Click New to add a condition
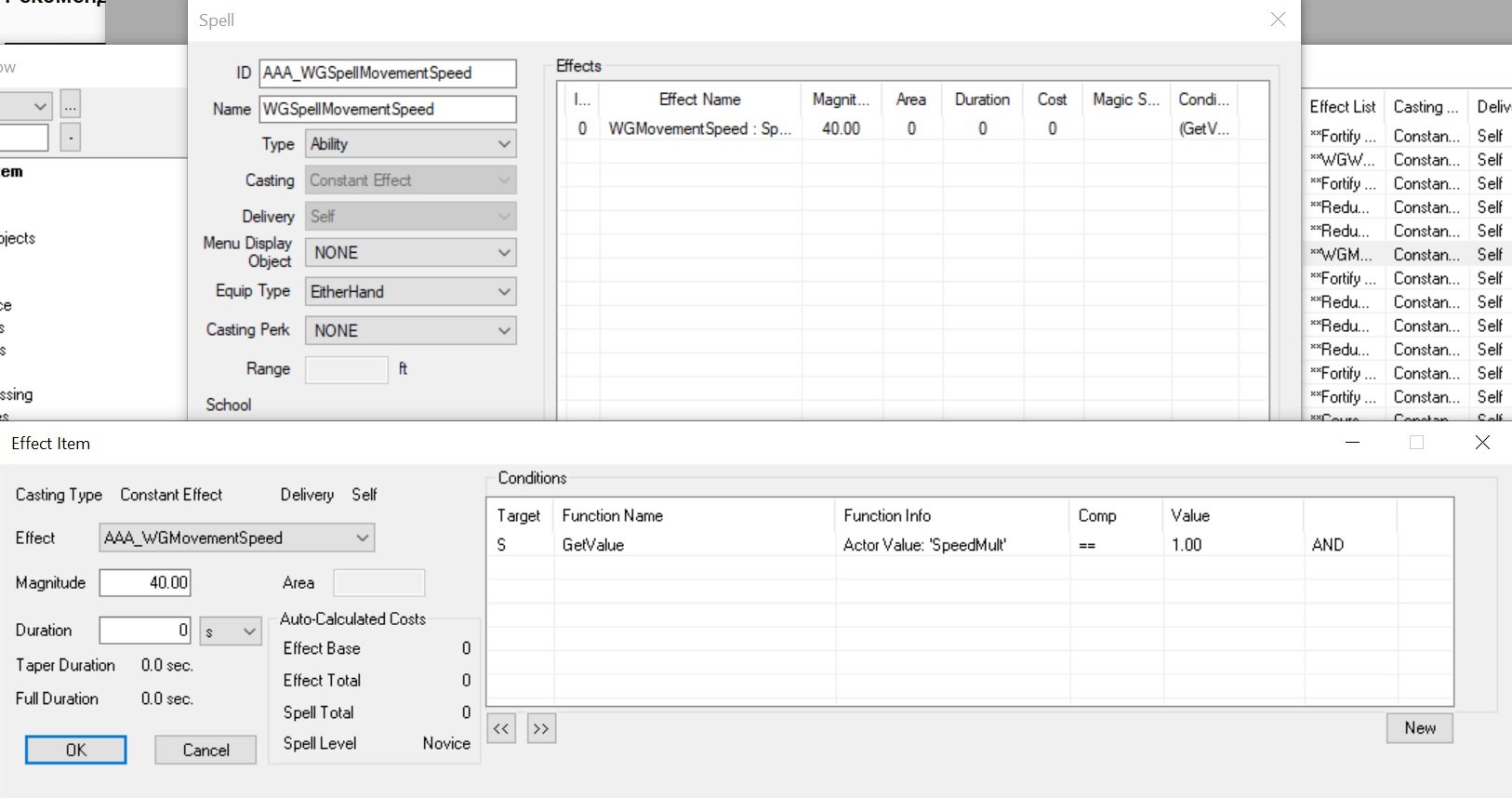Screen dimensions: 1512x798 click(1419, 728)
